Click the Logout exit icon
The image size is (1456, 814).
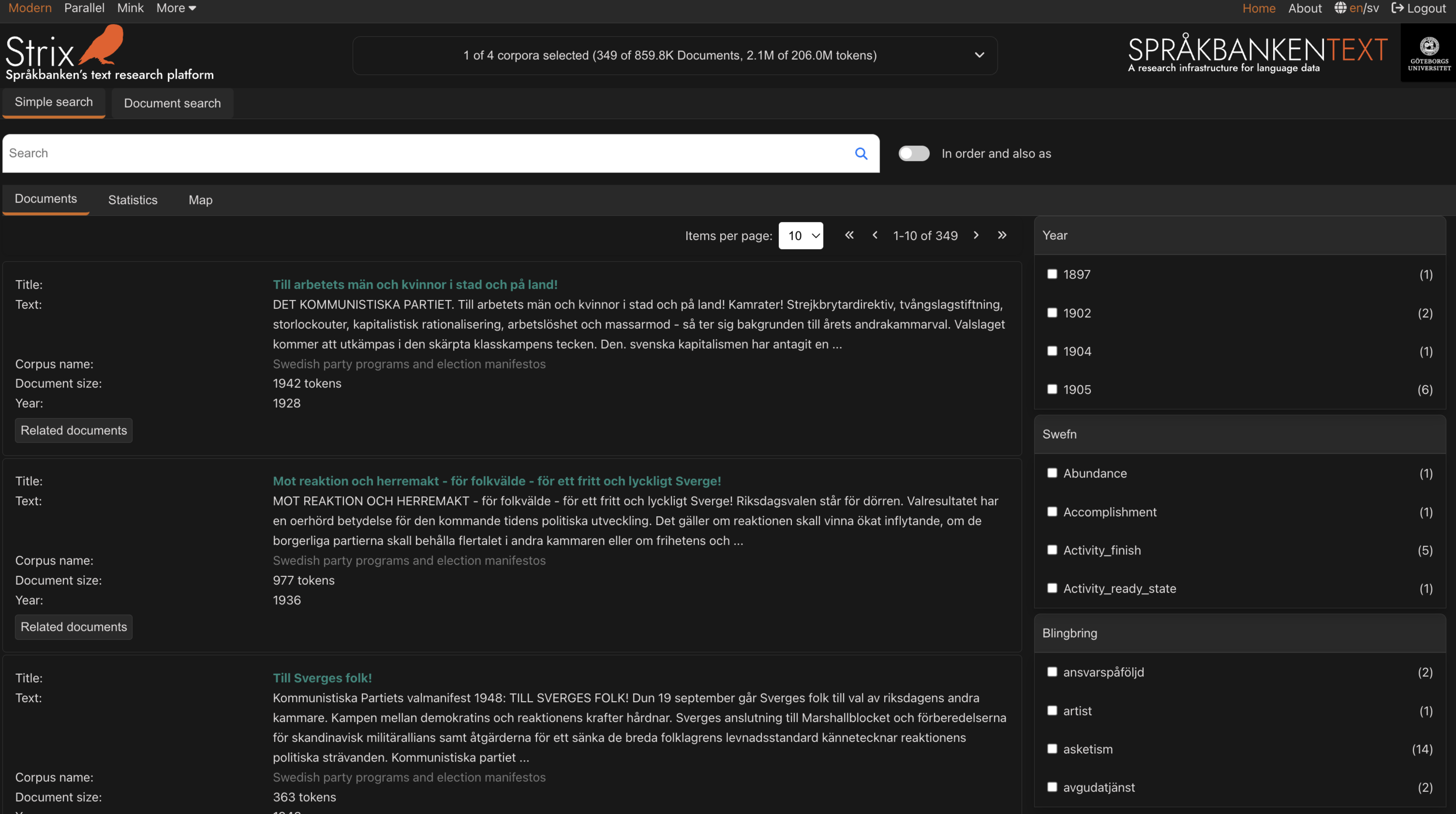pos(1397,8)
